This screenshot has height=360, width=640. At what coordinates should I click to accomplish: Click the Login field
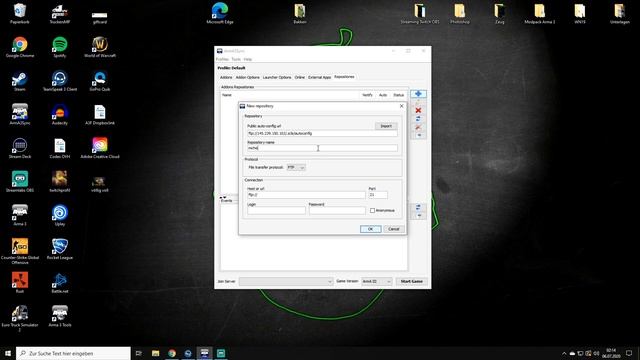pyautogui.click(x=276, y=211)
